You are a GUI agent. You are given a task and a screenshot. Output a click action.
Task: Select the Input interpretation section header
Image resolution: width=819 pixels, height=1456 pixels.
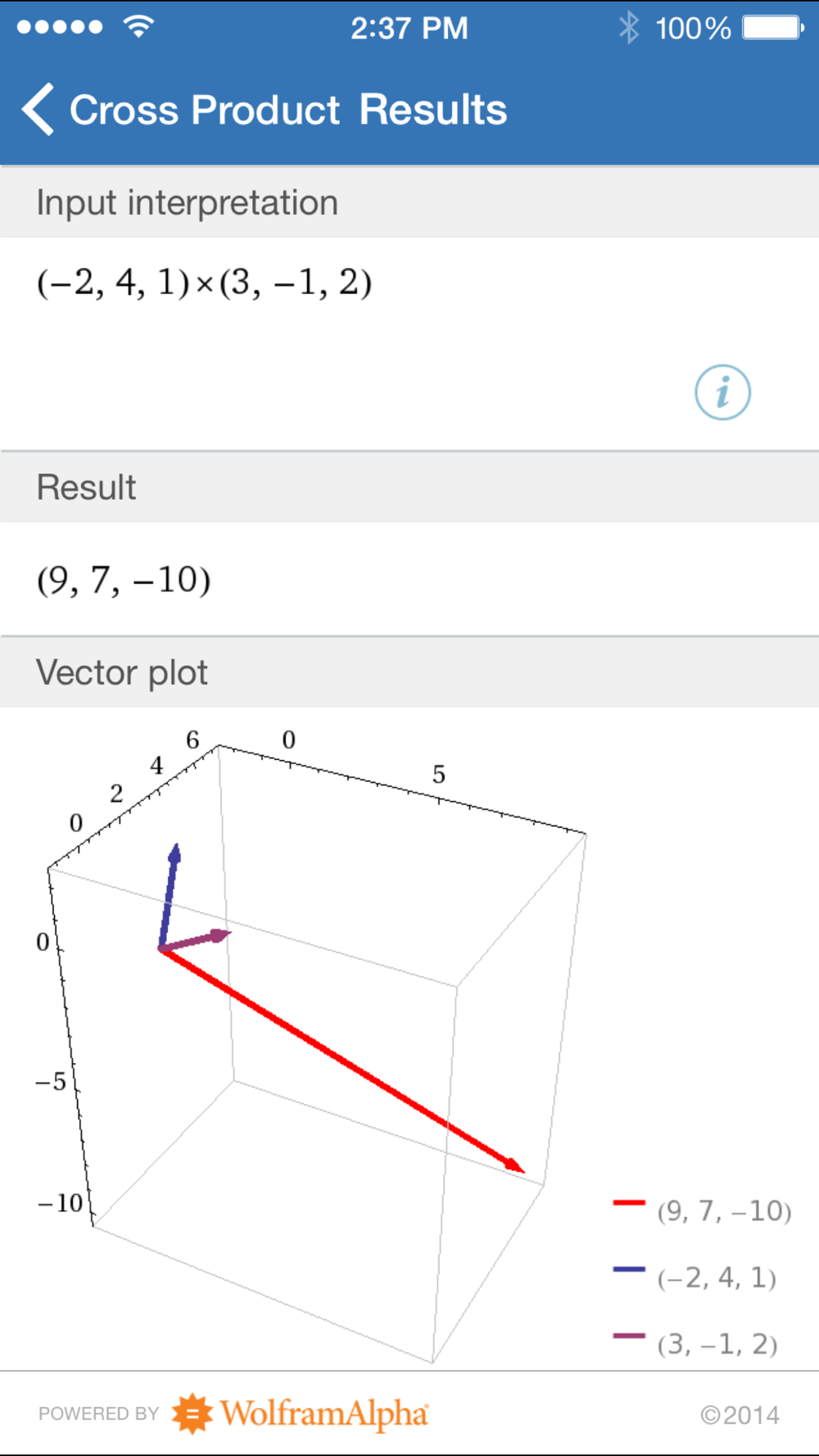[409, 202]
